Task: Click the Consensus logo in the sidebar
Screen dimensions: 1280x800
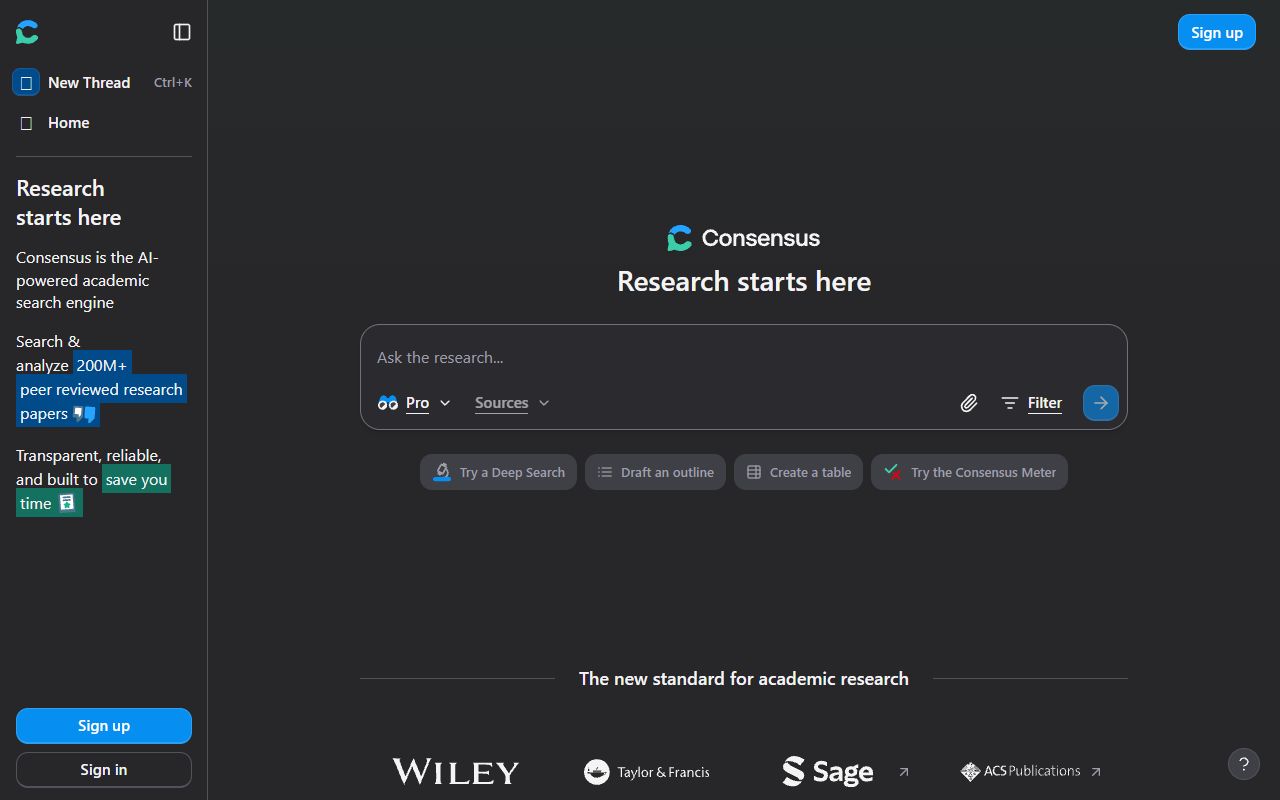Action: point(26,32)
